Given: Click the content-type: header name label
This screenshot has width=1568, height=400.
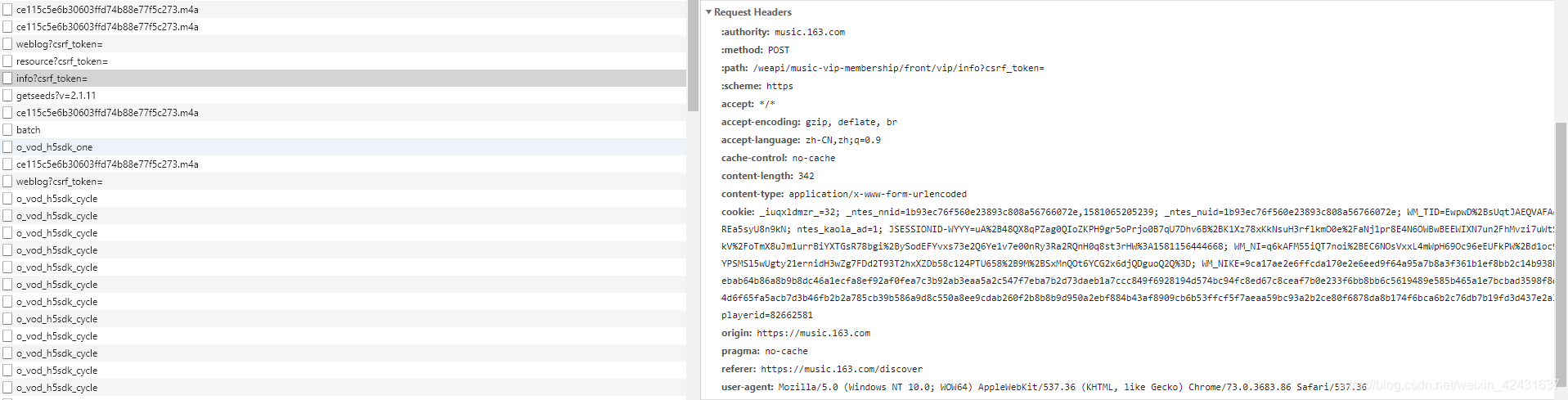Looking at the screenshot, I should [753, 194].
